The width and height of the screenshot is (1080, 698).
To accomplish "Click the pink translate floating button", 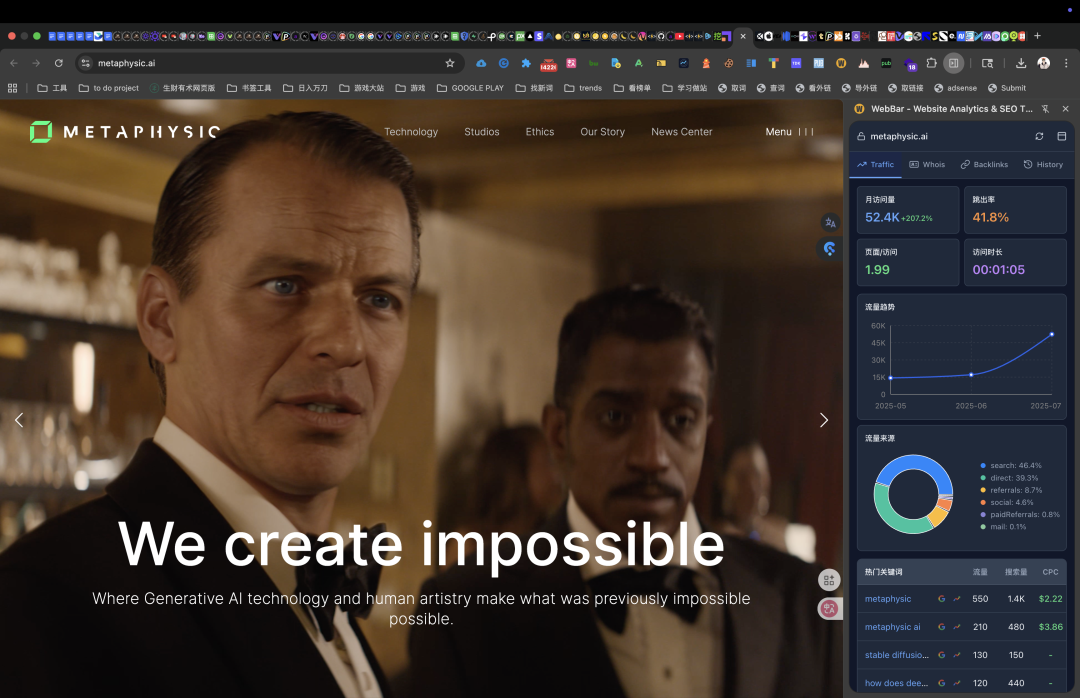I will 829,608.
